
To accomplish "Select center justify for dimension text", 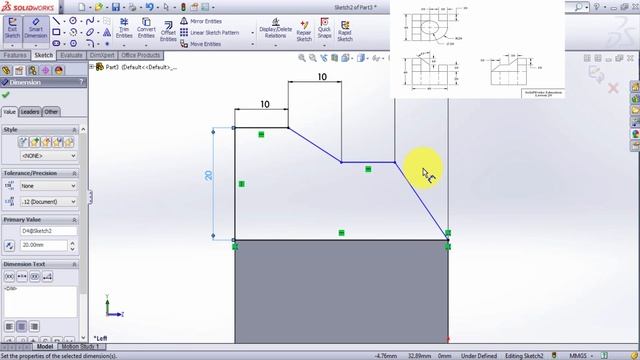I will coord(22,326).
